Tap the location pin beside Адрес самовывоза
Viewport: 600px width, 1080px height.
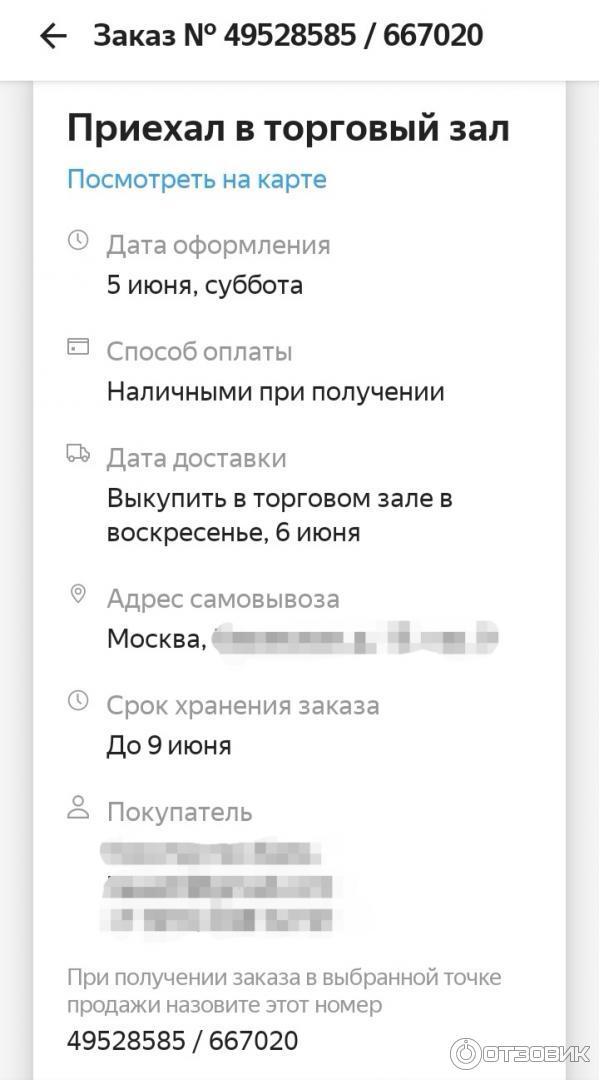pos(78,595)
